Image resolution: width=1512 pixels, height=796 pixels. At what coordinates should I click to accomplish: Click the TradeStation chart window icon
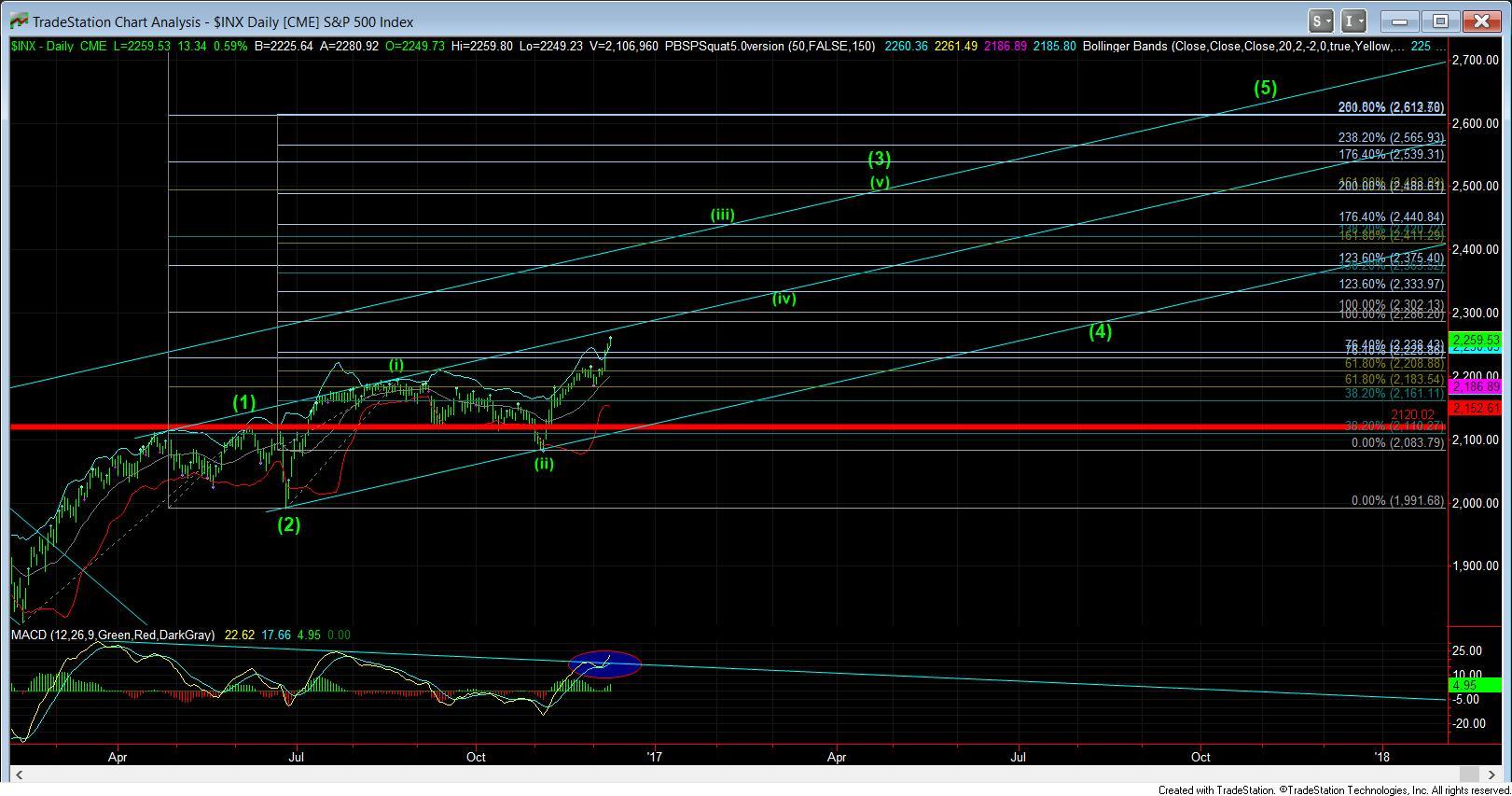coord(17,21)
